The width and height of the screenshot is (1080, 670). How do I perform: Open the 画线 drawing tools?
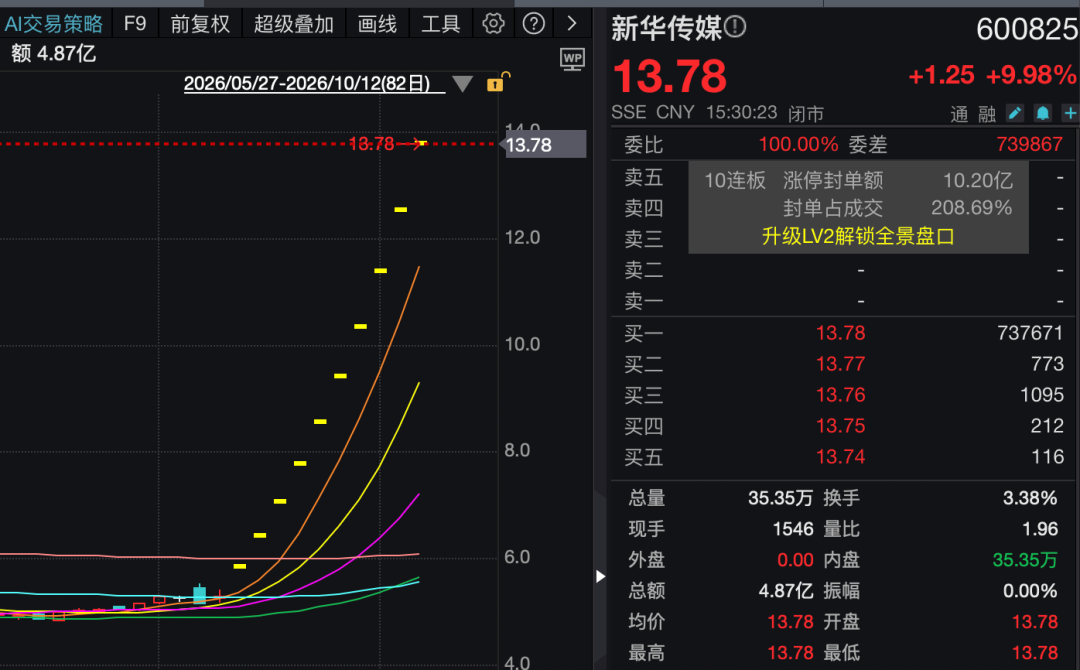pos(377,25)
